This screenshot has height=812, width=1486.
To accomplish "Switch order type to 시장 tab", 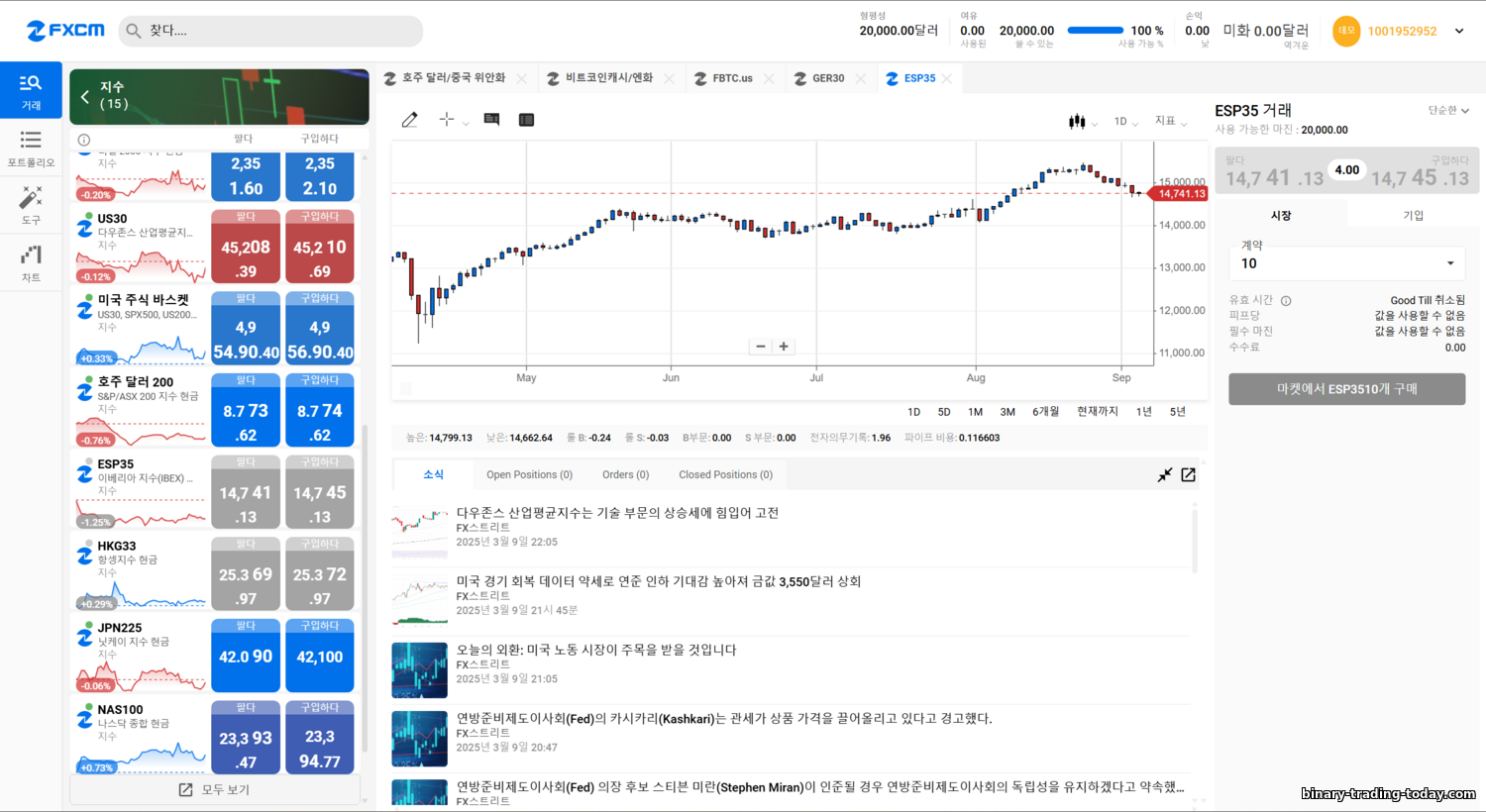I will (x=1281, y=215).
